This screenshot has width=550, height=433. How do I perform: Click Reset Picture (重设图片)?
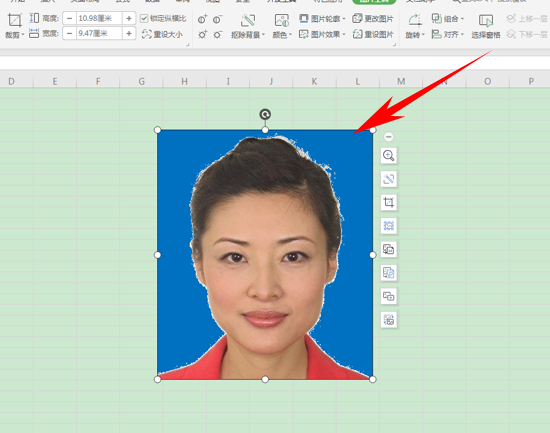pyautogui.click(x=373, y=34)
